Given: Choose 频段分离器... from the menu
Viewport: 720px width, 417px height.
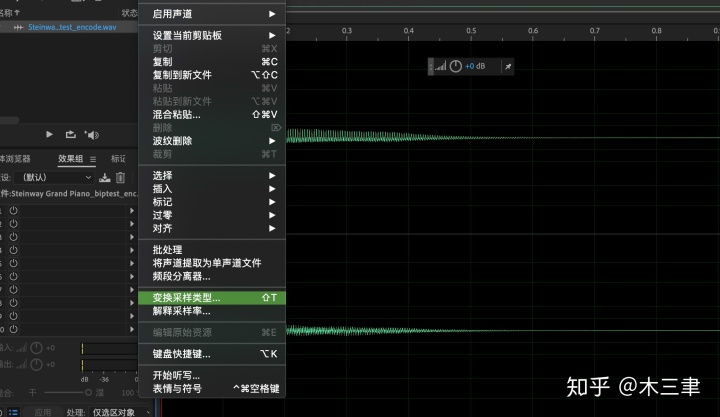Looking at the screenshot, I should point(212,276).
